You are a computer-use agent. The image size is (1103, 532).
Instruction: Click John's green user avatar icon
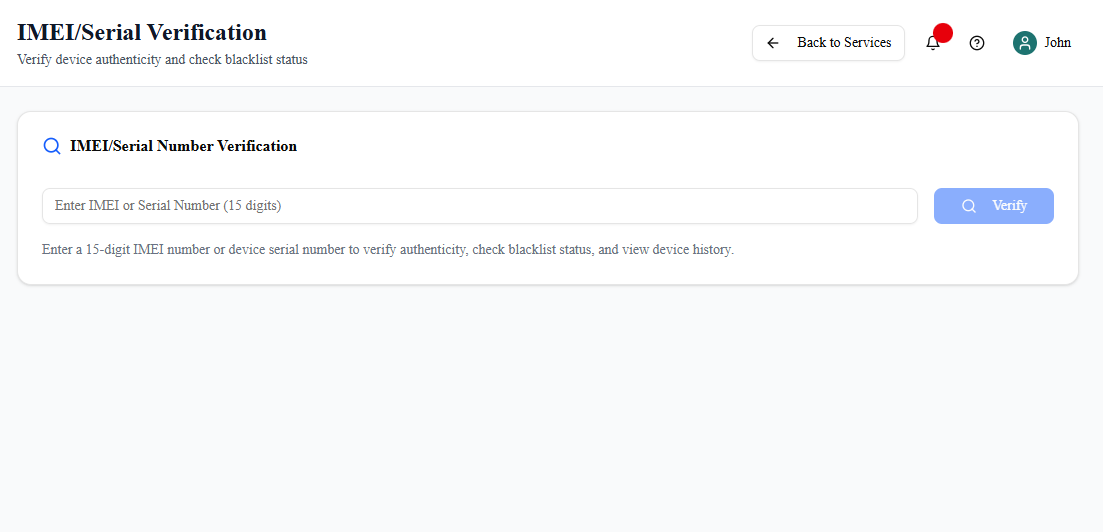[1024, 43]
